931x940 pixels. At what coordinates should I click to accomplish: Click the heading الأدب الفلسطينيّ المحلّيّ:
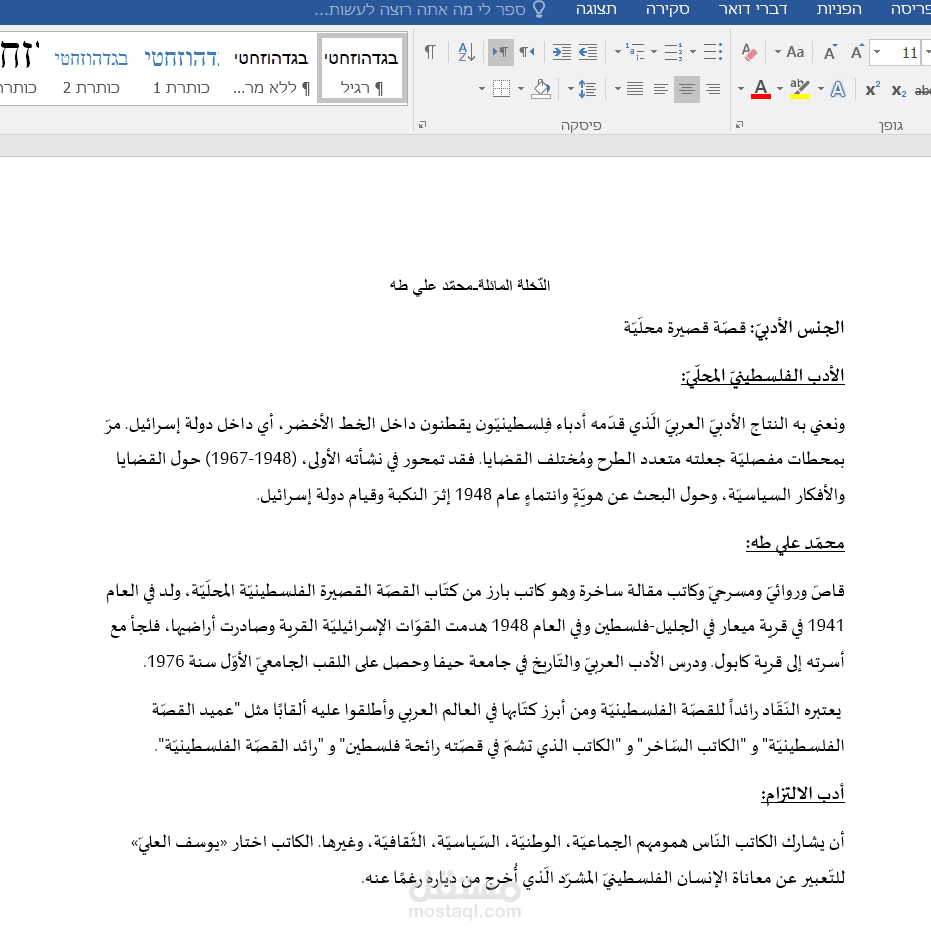763,376
